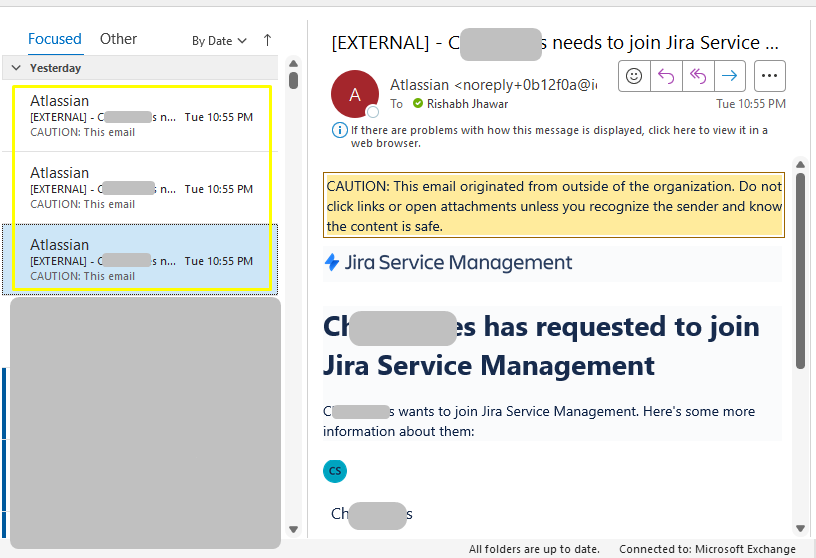Open the more actions ellipsis menu
This screenshot has height=558, width=816.
coord(769,76)
